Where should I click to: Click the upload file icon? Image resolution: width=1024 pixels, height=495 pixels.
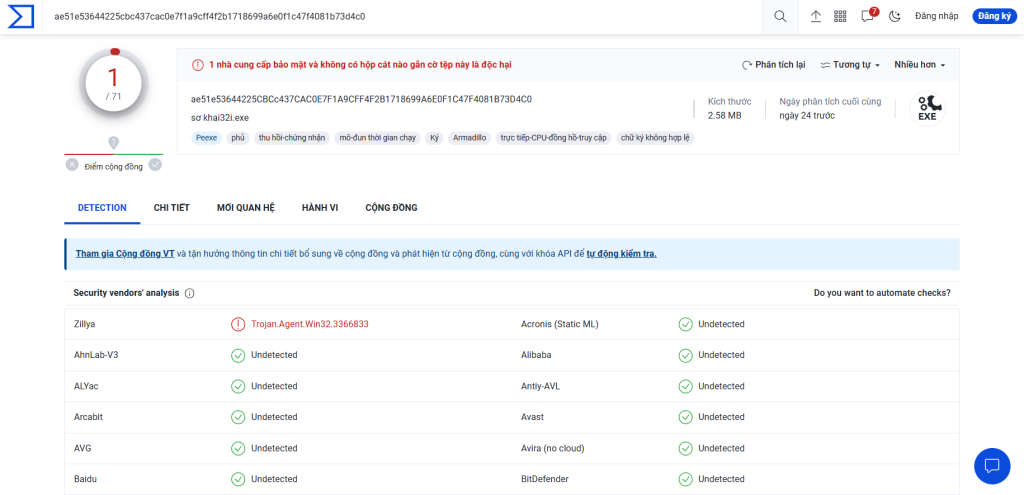tap(816, 16)
